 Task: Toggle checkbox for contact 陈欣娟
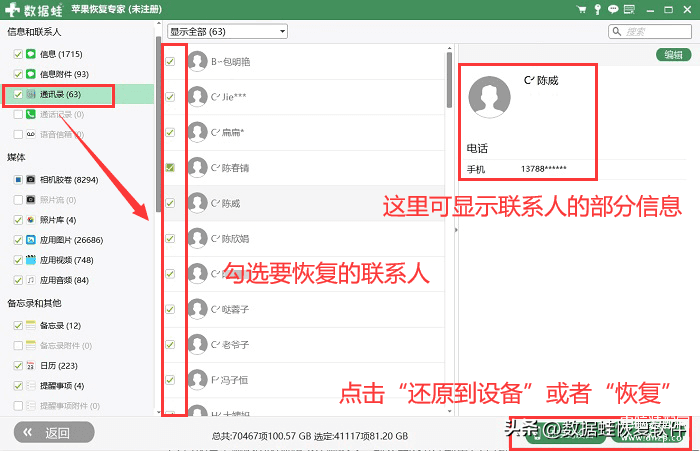[170, 238]
